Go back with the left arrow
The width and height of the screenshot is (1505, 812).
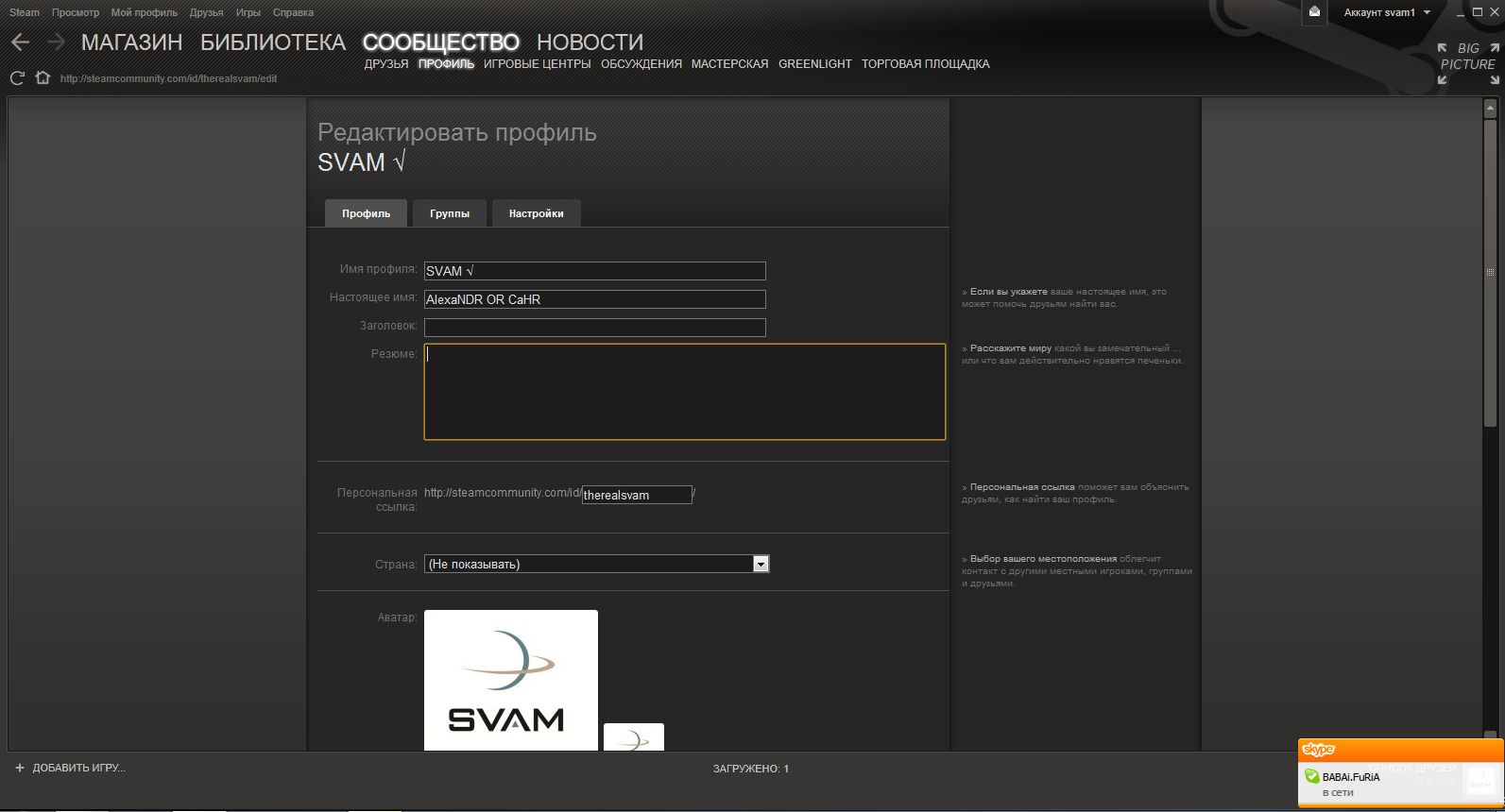(21, 42)
